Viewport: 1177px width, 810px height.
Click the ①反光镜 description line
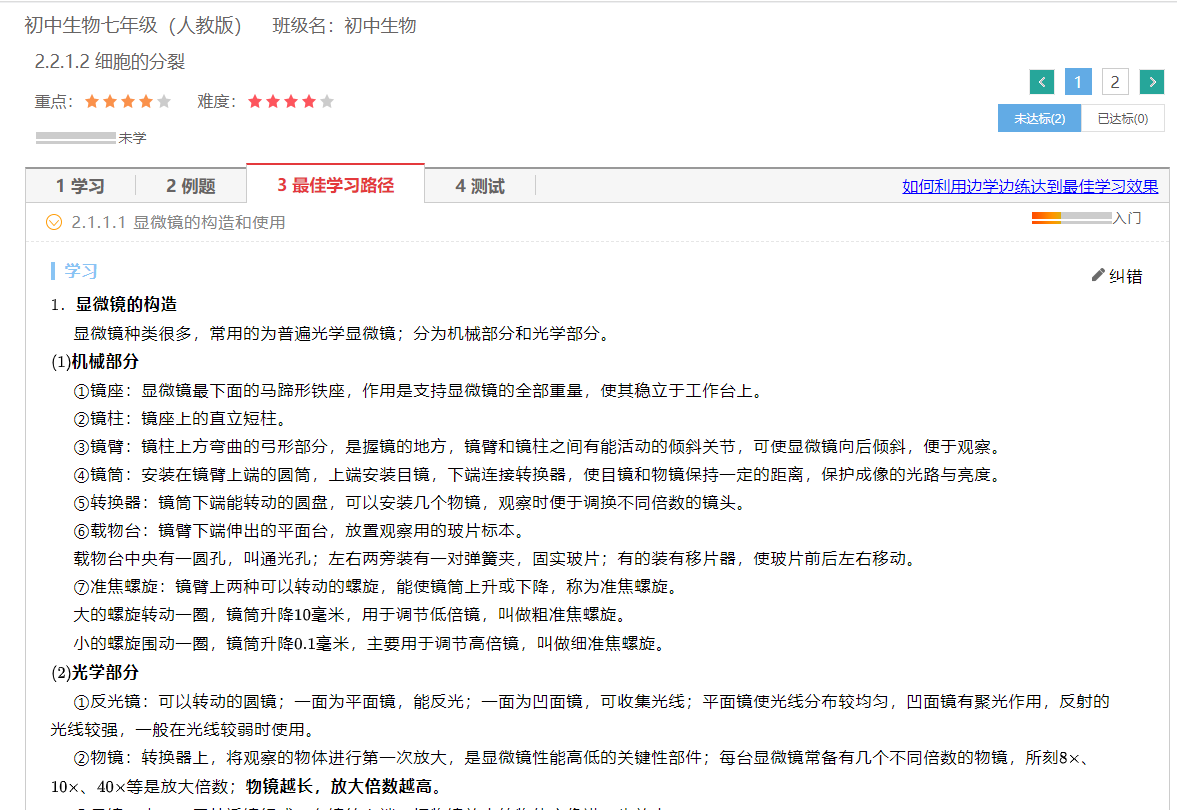579,715
